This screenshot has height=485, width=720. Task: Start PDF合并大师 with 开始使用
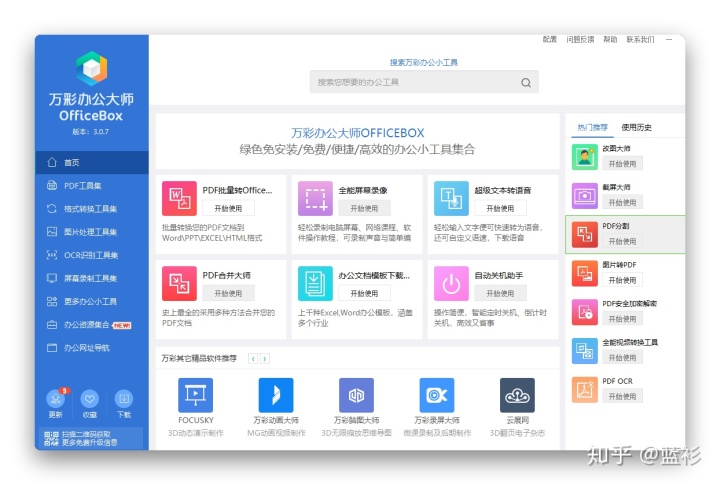(228, 293)
